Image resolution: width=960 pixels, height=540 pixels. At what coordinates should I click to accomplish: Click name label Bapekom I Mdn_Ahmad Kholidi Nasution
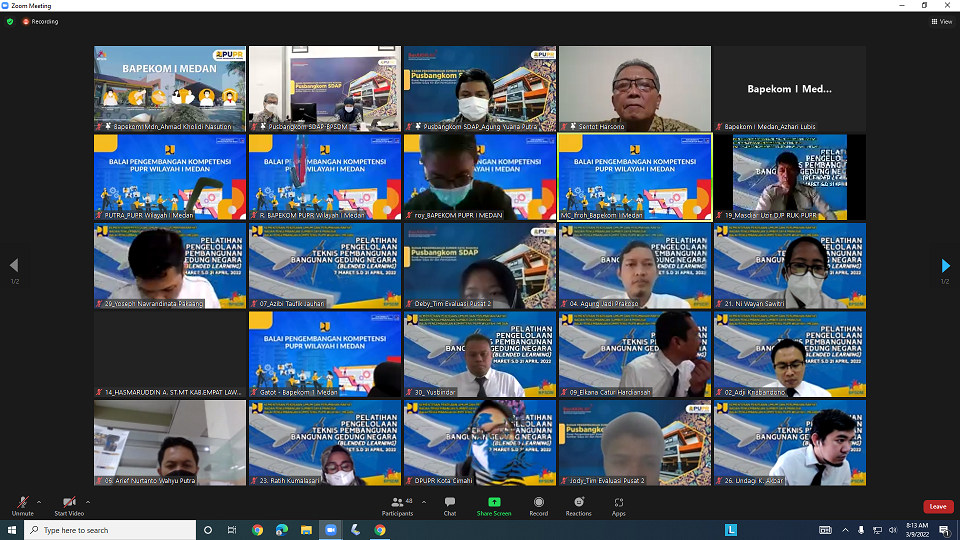pyautogui.click(x=172, y=127)
